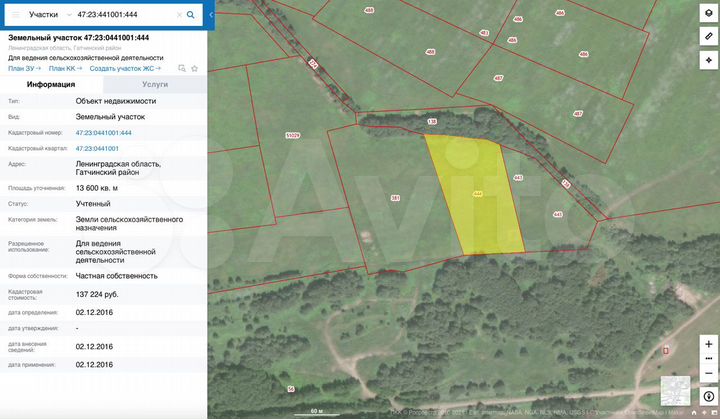Select the ruler measurement tool
This screenshot has height=419, width=720.
coord(708,34)
